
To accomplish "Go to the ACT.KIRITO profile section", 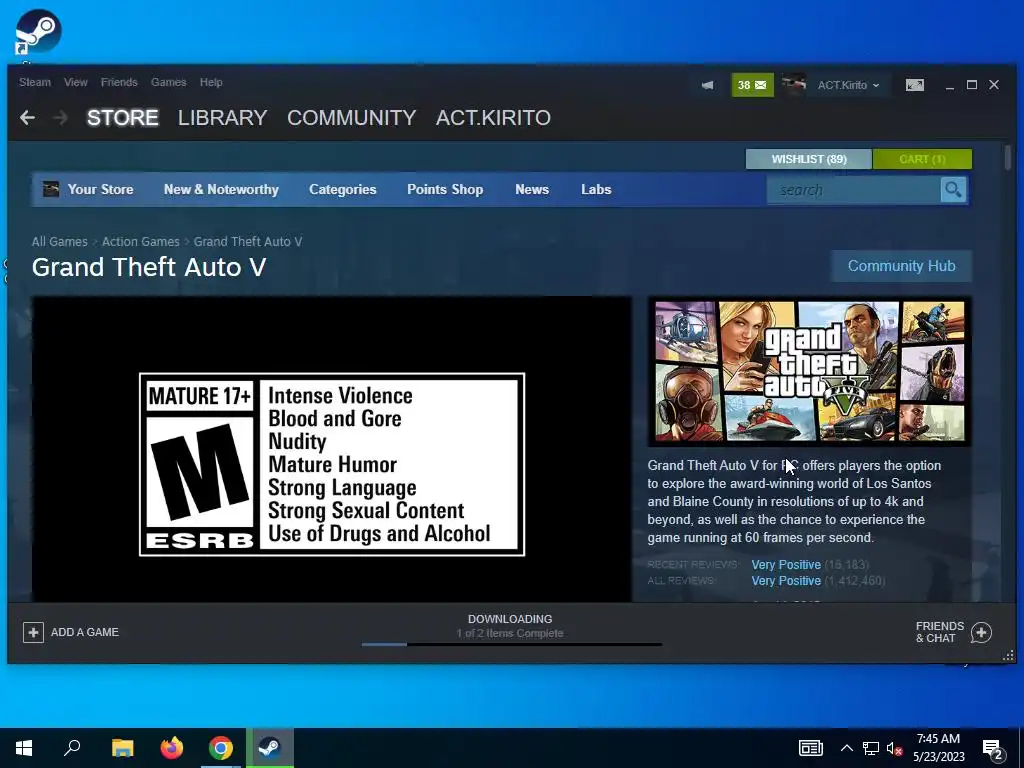I will [x=493, y=118].
